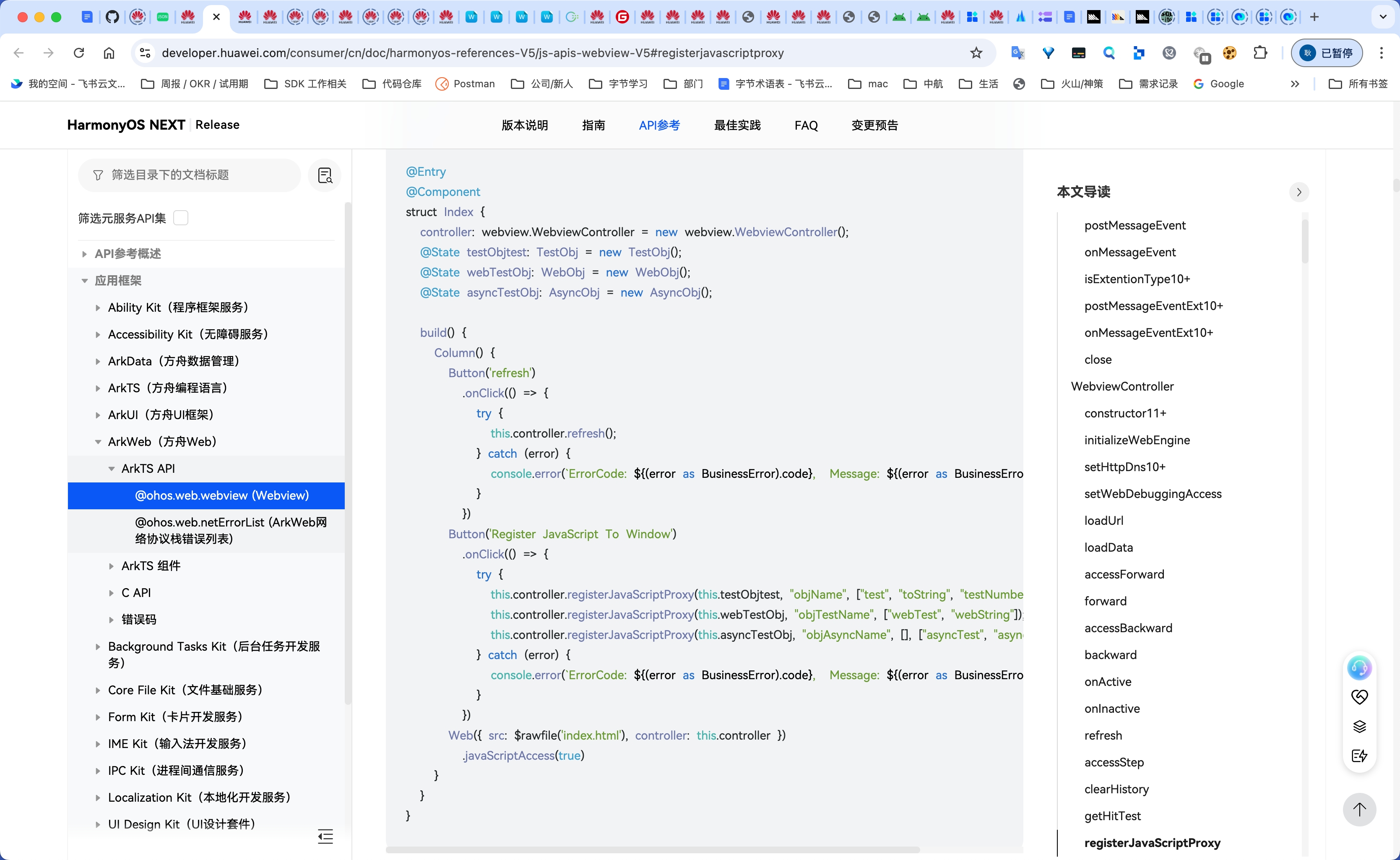Open the AI assistant floating icon

tap(1359, 668)
